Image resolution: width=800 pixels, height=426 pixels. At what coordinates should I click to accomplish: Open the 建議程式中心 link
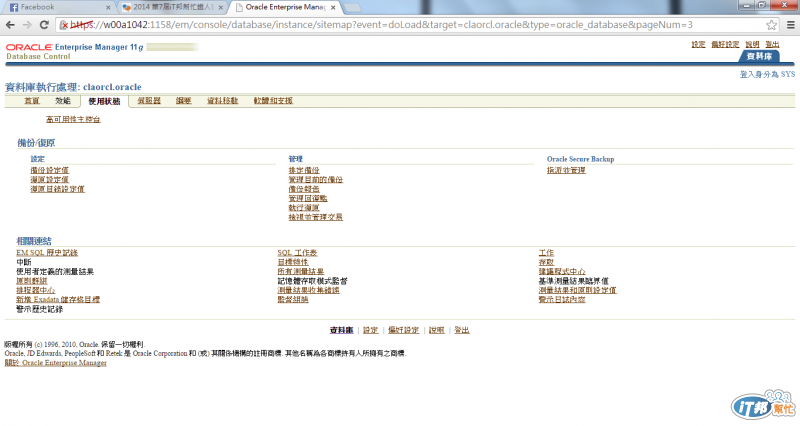click(562, 271)
